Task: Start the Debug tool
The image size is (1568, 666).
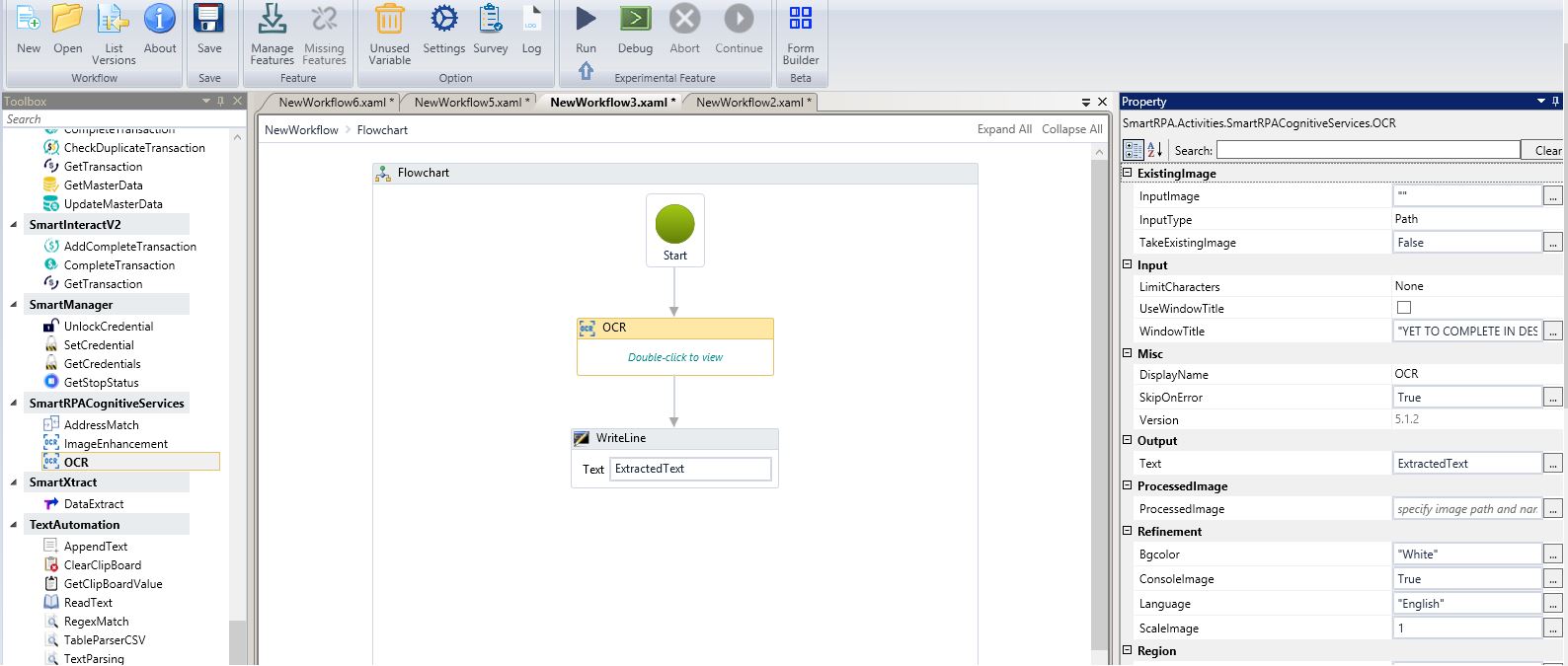Action: tap(635, 20)
